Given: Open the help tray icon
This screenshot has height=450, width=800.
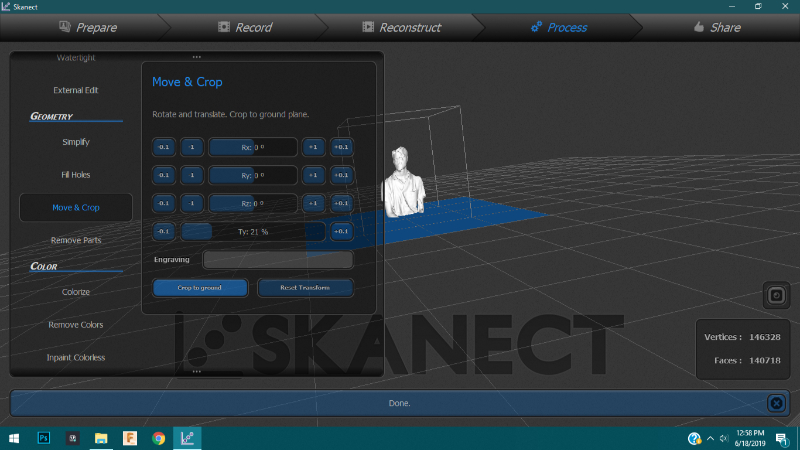Looking at the screenshot, I should [x=694, y=438].
